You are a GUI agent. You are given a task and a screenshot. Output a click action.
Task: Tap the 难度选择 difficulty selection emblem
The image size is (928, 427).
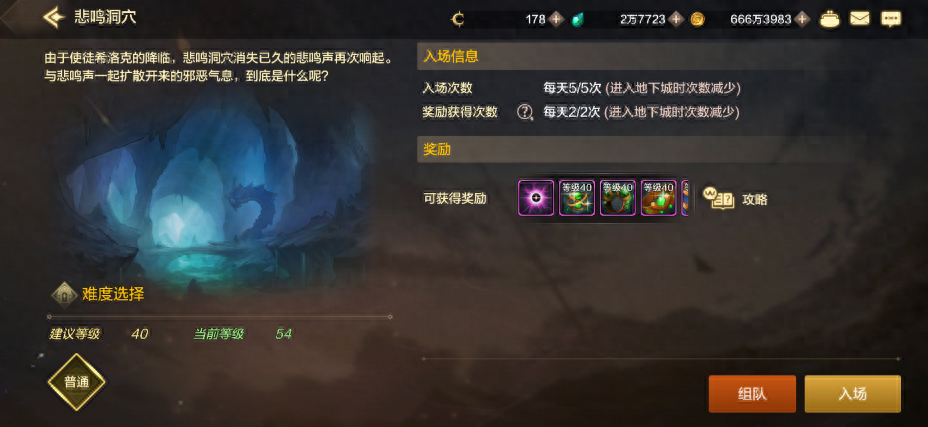(64, 294)
